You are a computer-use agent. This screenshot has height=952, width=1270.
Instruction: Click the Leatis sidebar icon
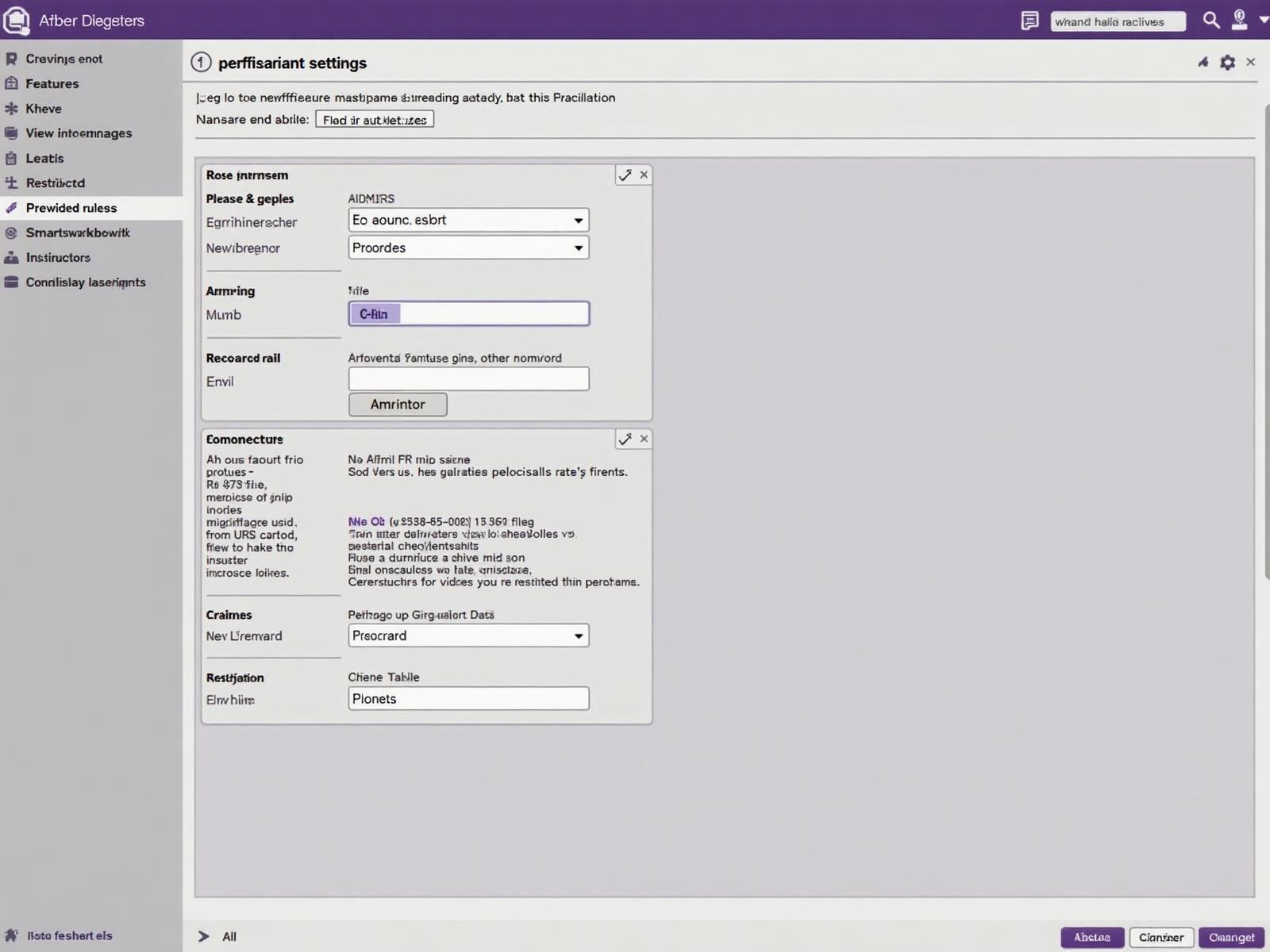point(11,158)
